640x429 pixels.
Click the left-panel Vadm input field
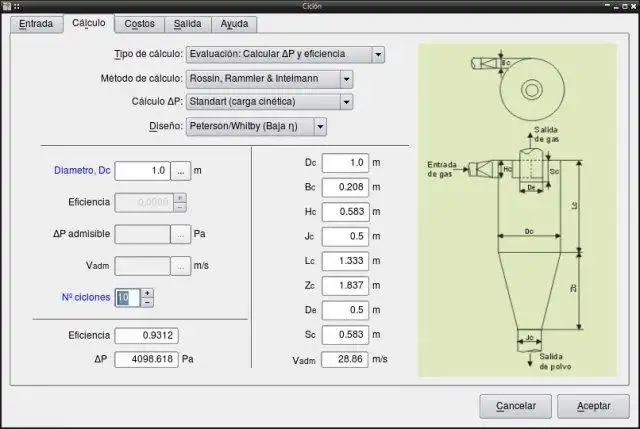(142, 266)
